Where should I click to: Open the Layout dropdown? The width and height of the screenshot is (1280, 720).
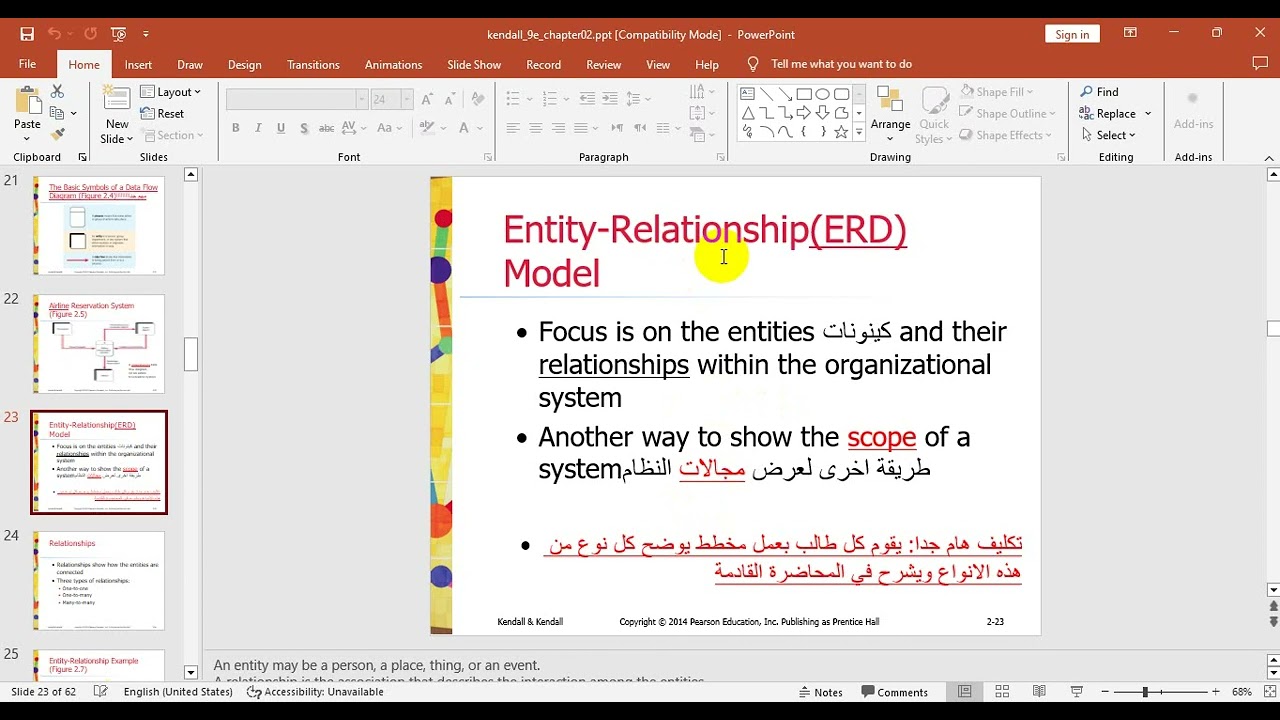coord(172,92)
